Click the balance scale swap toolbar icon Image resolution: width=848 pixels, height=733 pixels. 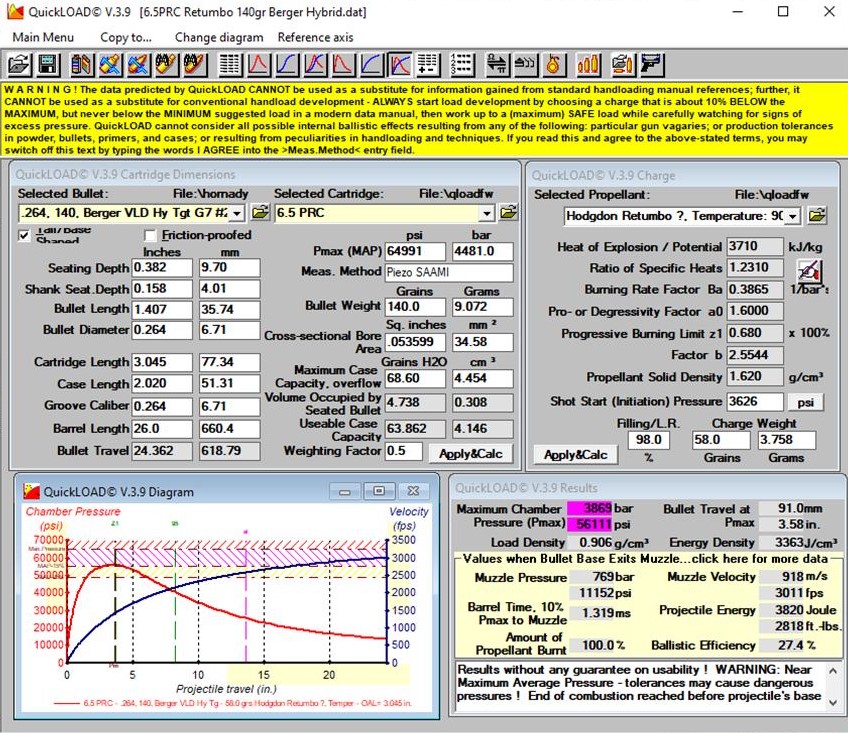point(496,64)
